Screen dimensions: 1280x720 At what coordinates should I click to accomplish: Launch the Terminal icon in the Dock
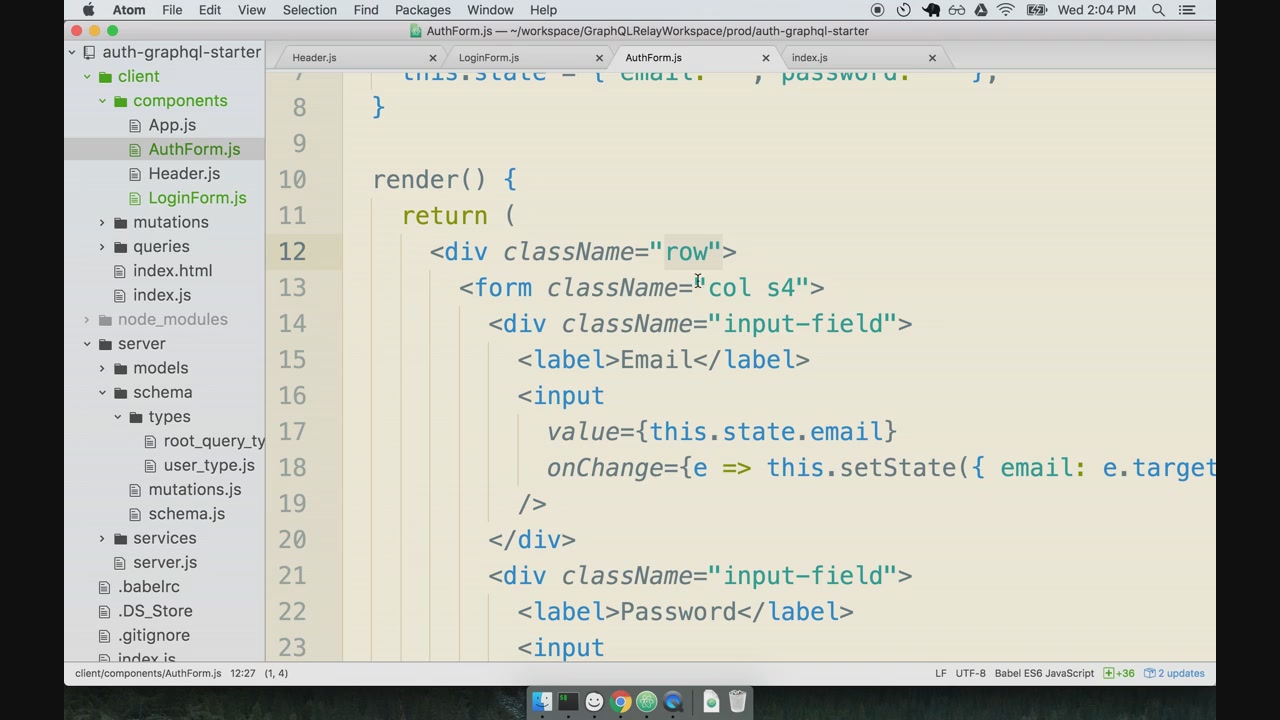click(567, 702)
